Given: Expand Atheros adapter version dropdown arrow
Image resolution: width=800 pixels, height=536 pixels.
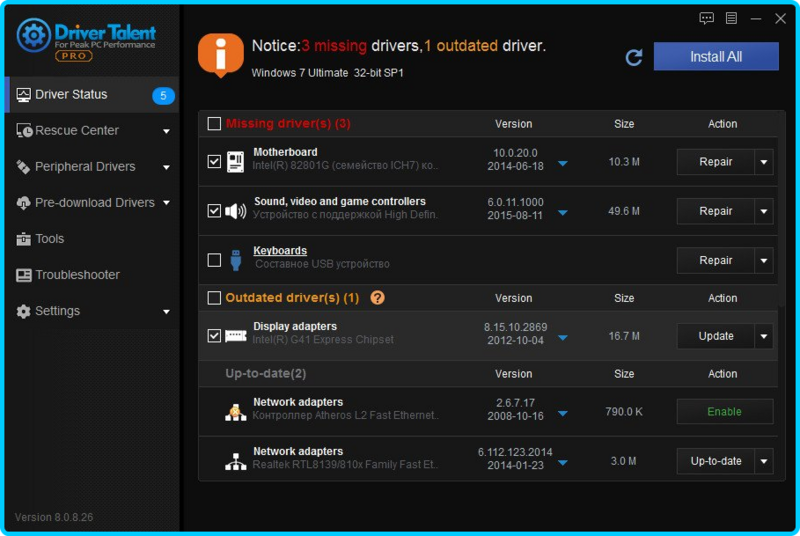Looking at the screenshot, I should [563, 414].
